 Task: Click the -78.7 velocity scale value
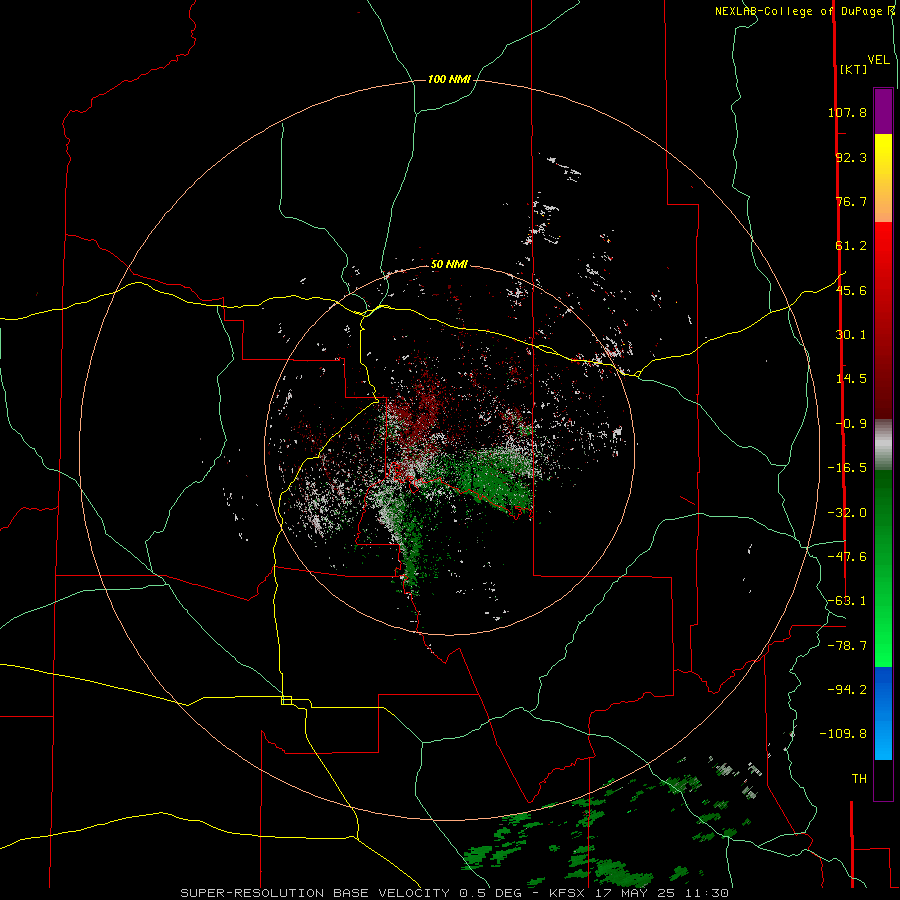point(847,646)
